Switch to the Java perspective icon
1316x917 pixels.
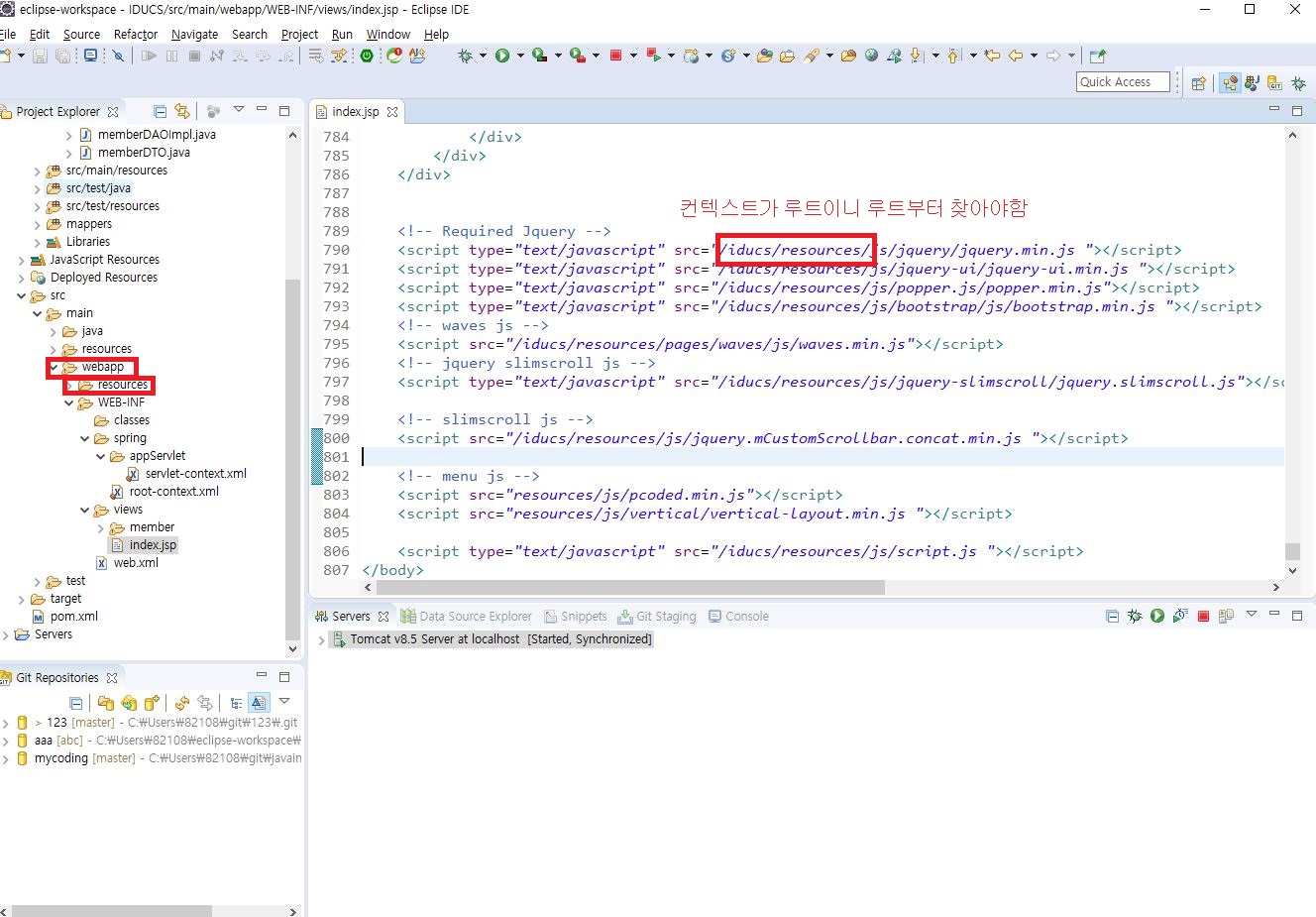tap(1253, 83)
